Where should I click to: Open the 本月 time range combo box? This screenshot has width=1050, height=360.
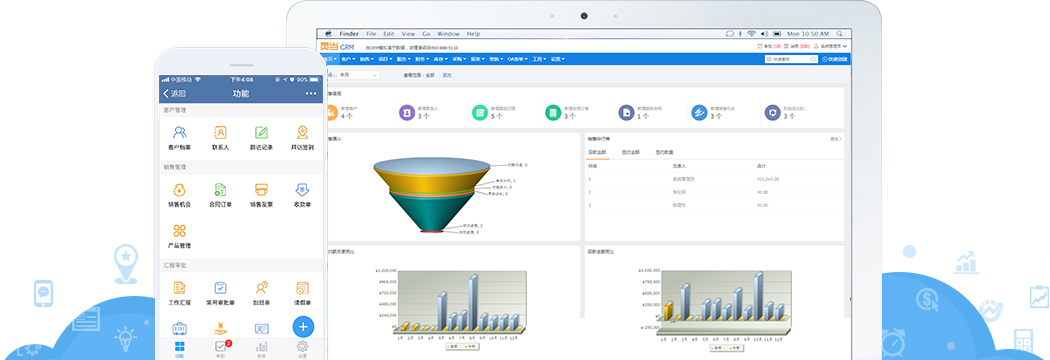[358, 75]
